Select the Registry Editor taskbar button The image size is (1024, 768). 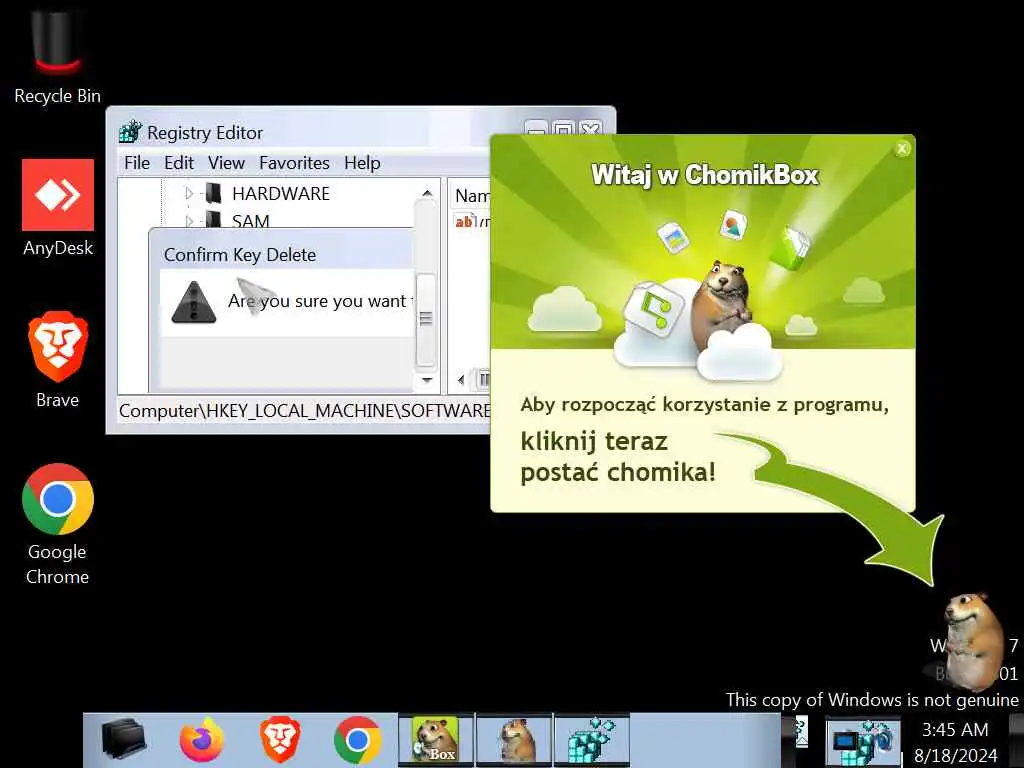[x=592, y=740]
